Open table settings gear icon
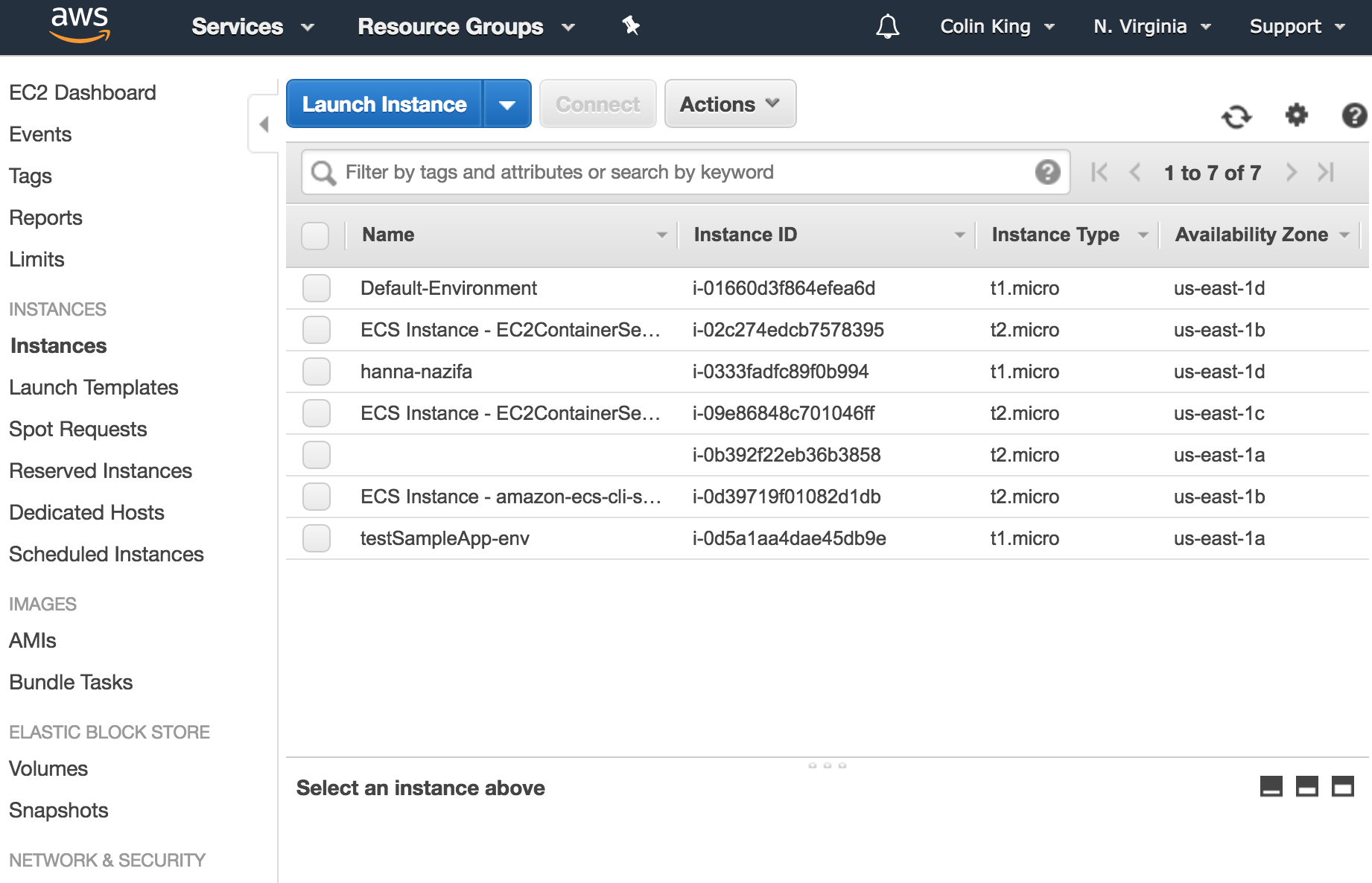Viewport: 1372px width, 883px height. [x=1297, y=115]
